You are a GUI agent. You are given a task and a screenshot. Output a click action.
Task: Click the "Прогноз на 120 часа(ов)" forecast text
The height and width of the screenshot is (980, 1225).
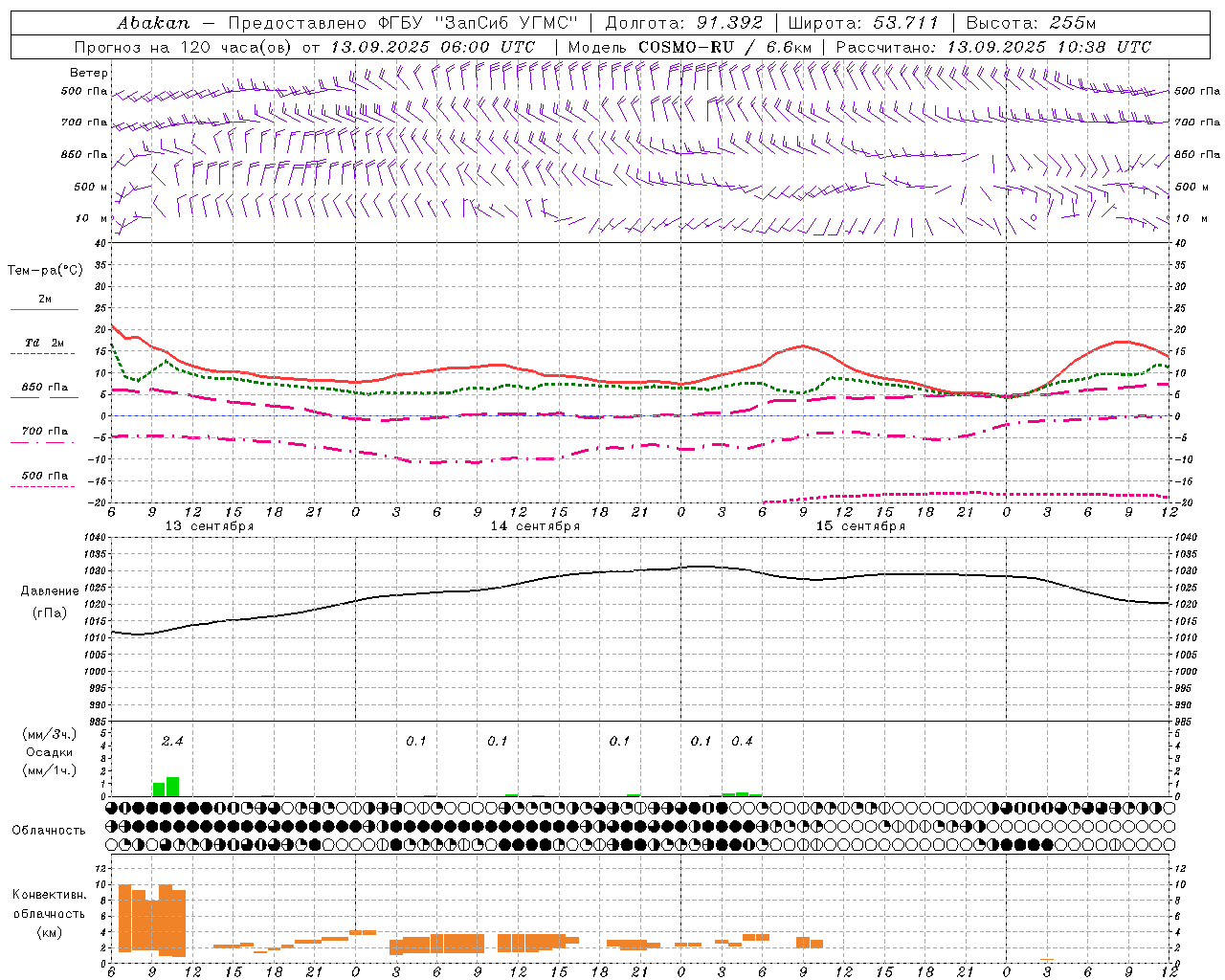tap(185, 47)
